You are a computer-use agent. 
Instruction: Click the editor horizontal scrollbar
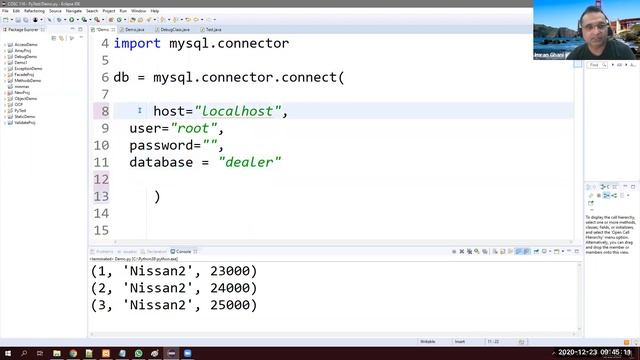point(343,242)
